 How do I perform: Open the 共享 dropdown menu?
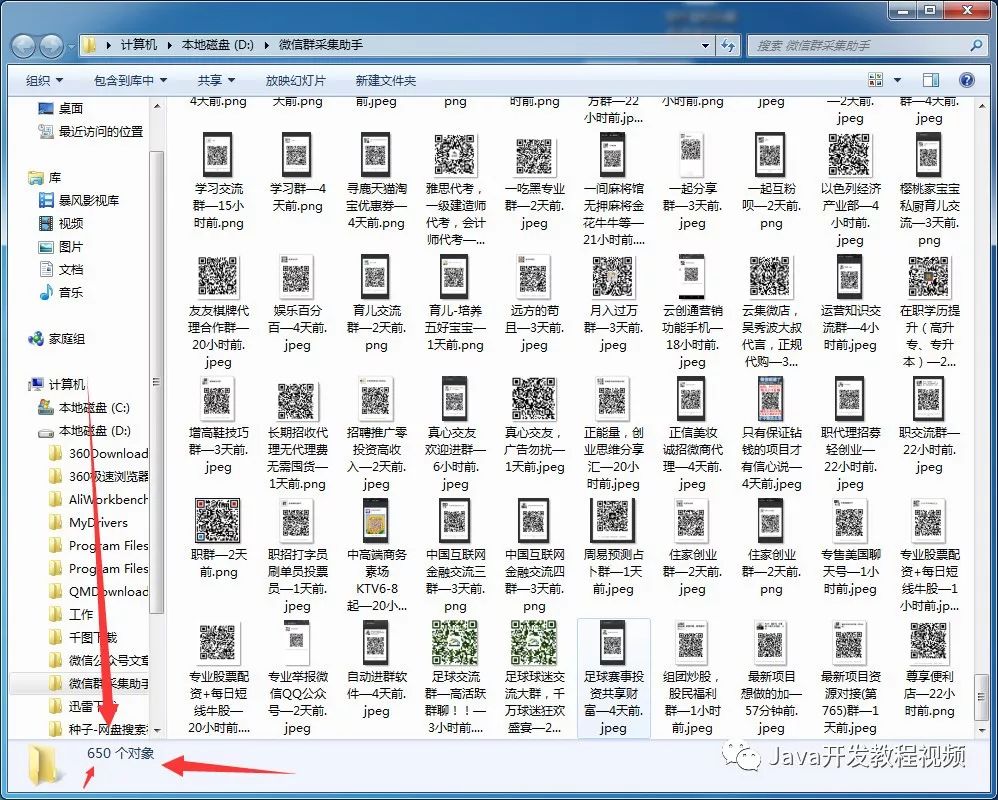216,80
